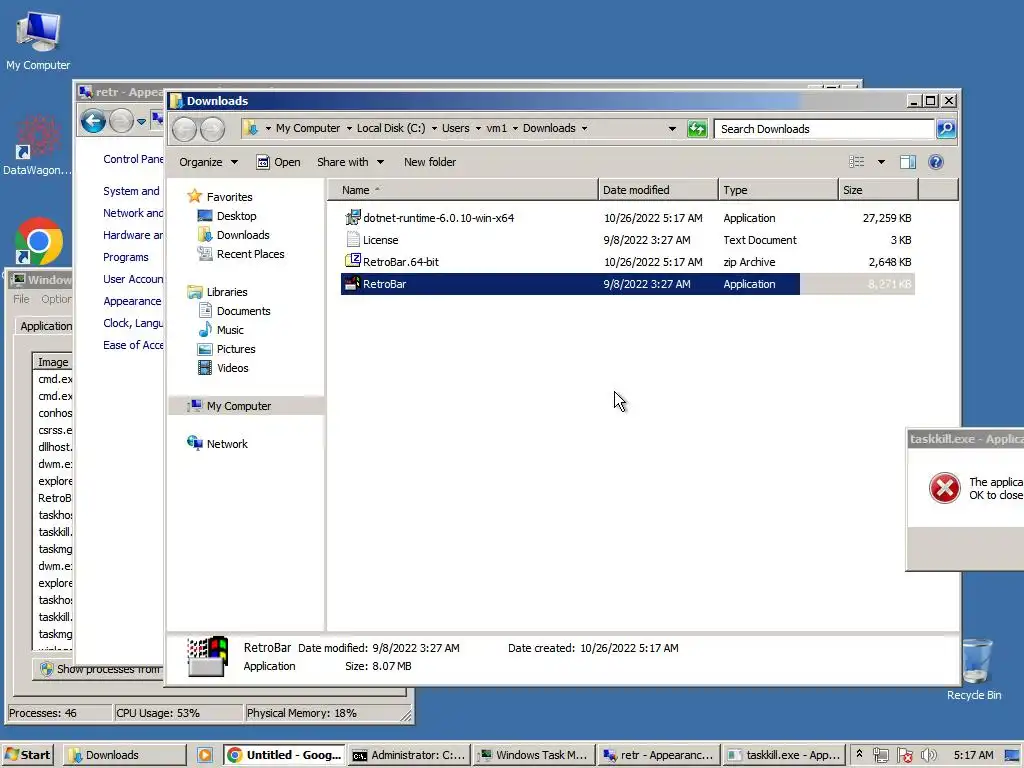
Task: Switch to Administrator command prompt taskbar button
Action: coord(409,755)
